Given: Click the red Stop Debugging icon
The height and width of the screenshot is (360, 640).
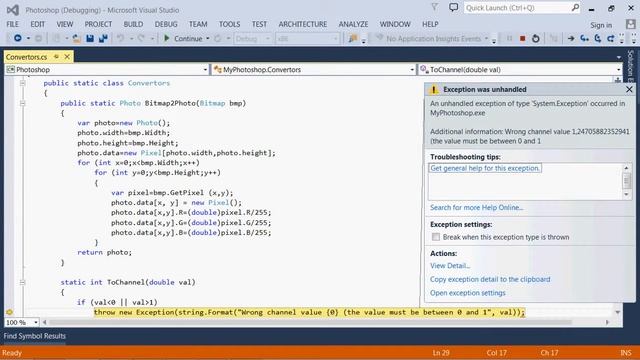Looking at the screenshot, I should pyautogui.click(x=522, y=38).
